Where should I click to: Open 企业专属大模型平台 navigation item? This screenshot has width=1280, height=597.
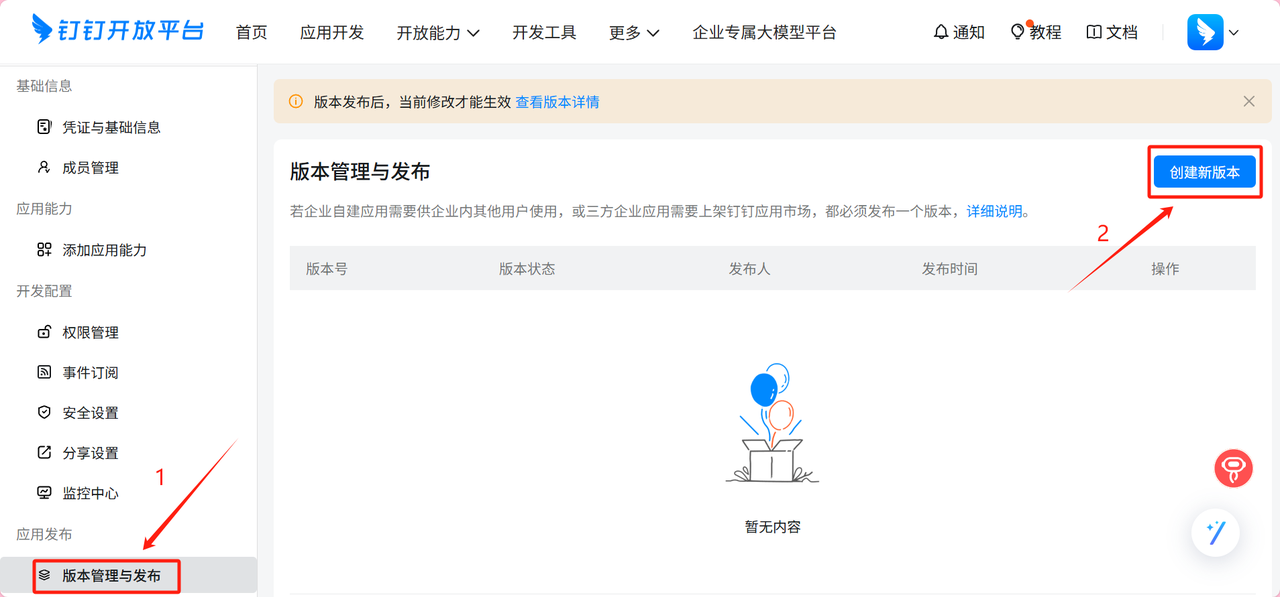point(764,32)
